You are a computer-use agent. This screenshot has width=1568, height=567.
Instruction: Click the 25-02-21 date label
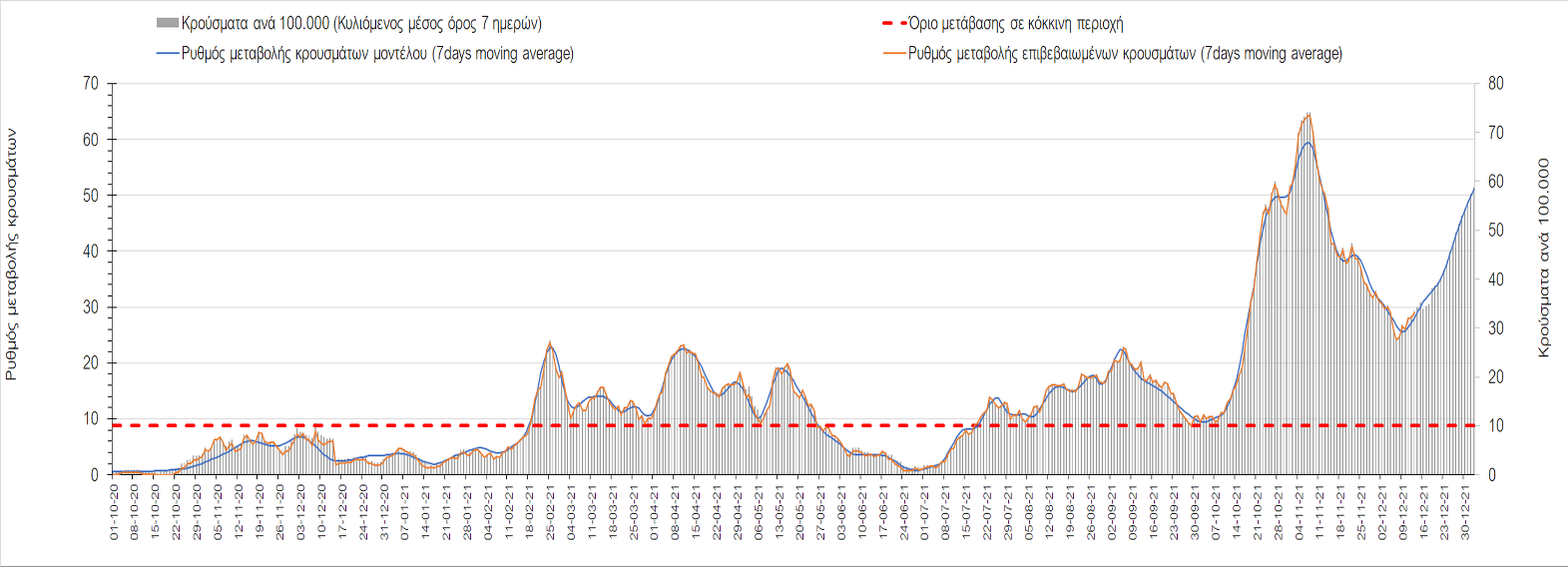[x=550, y=513]
